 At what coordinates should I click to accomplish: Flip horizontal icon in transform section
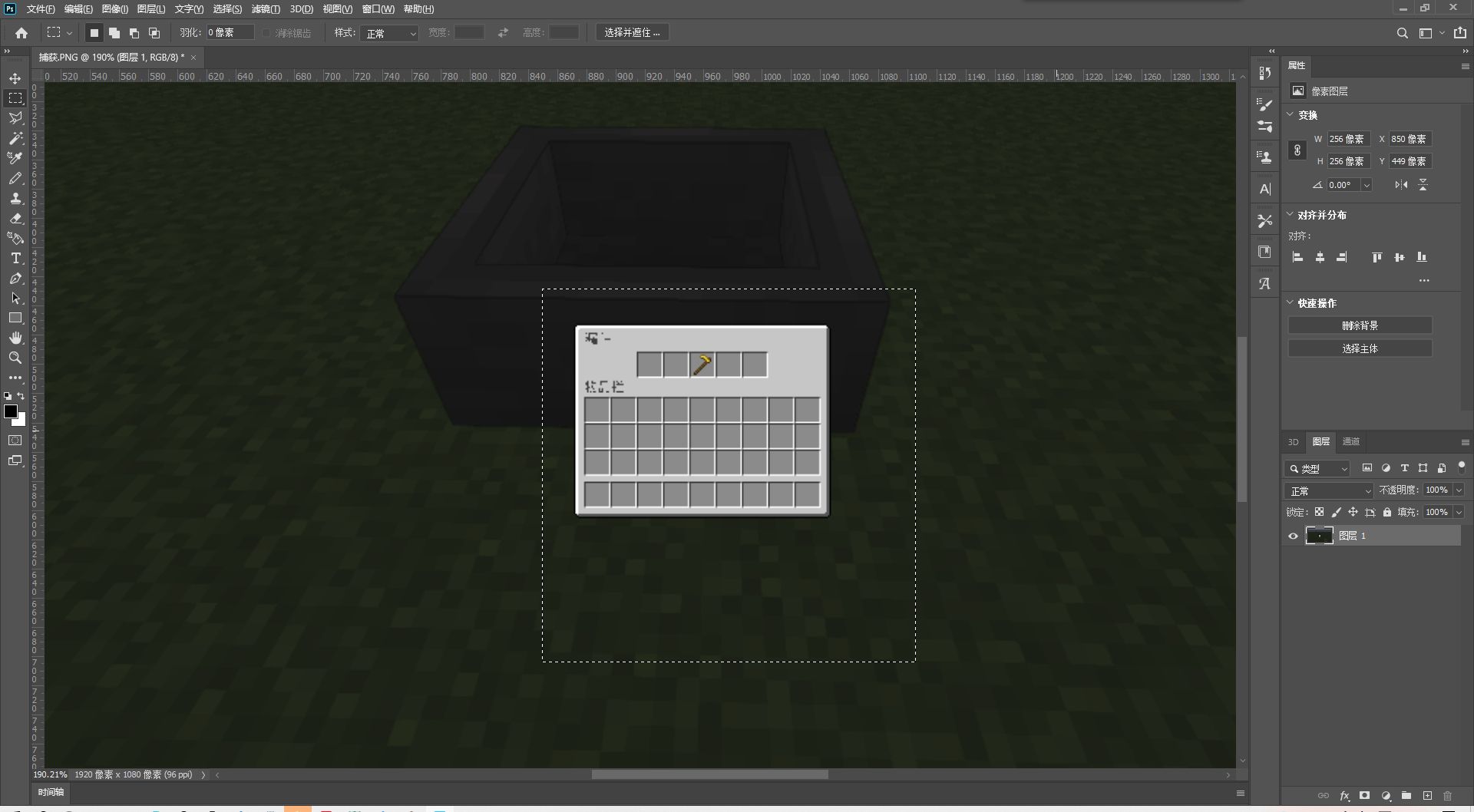(1401, 185)
